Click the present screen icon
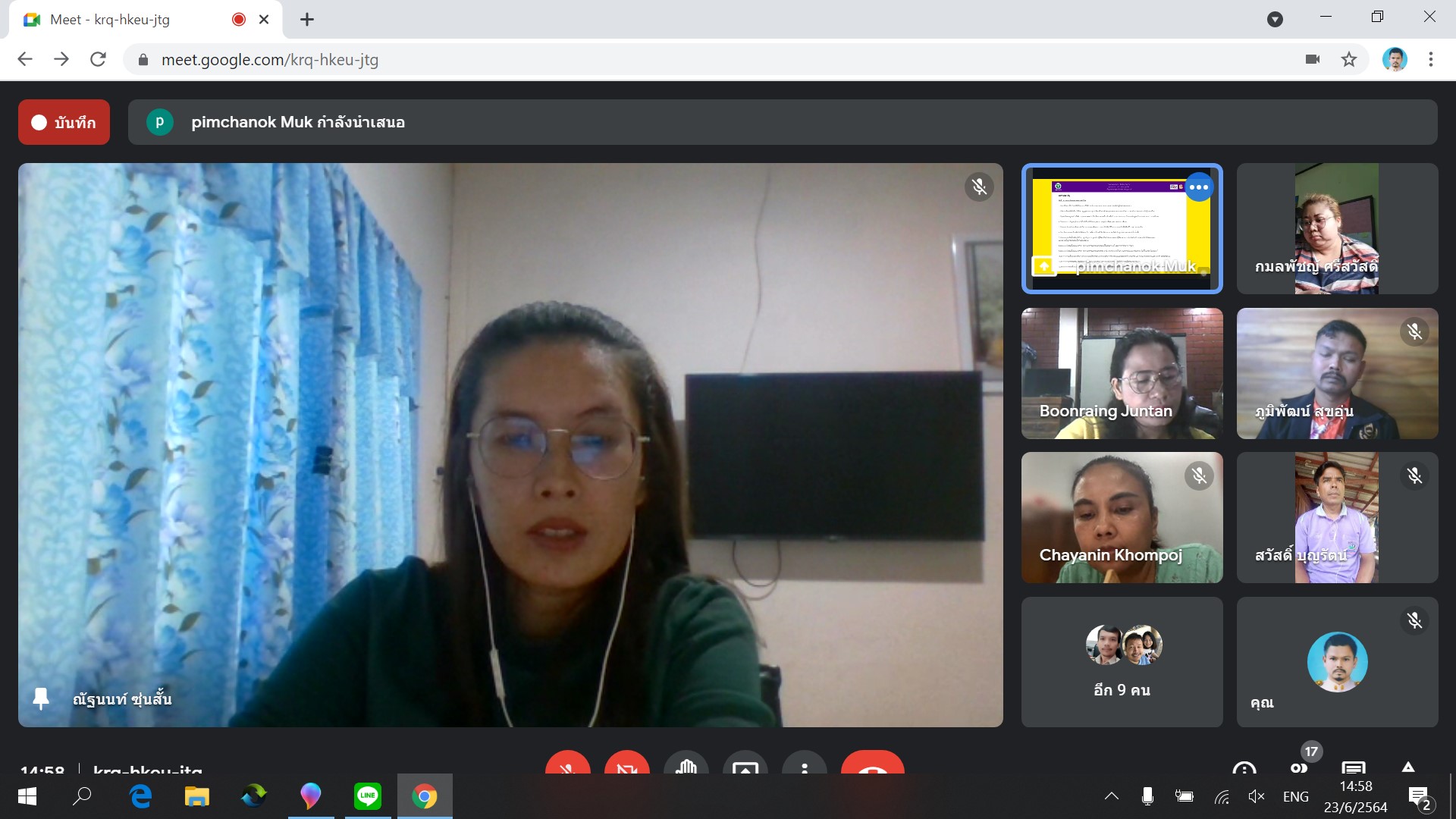This screenshot has height=819, width=1456. click(x=745, y=764)
